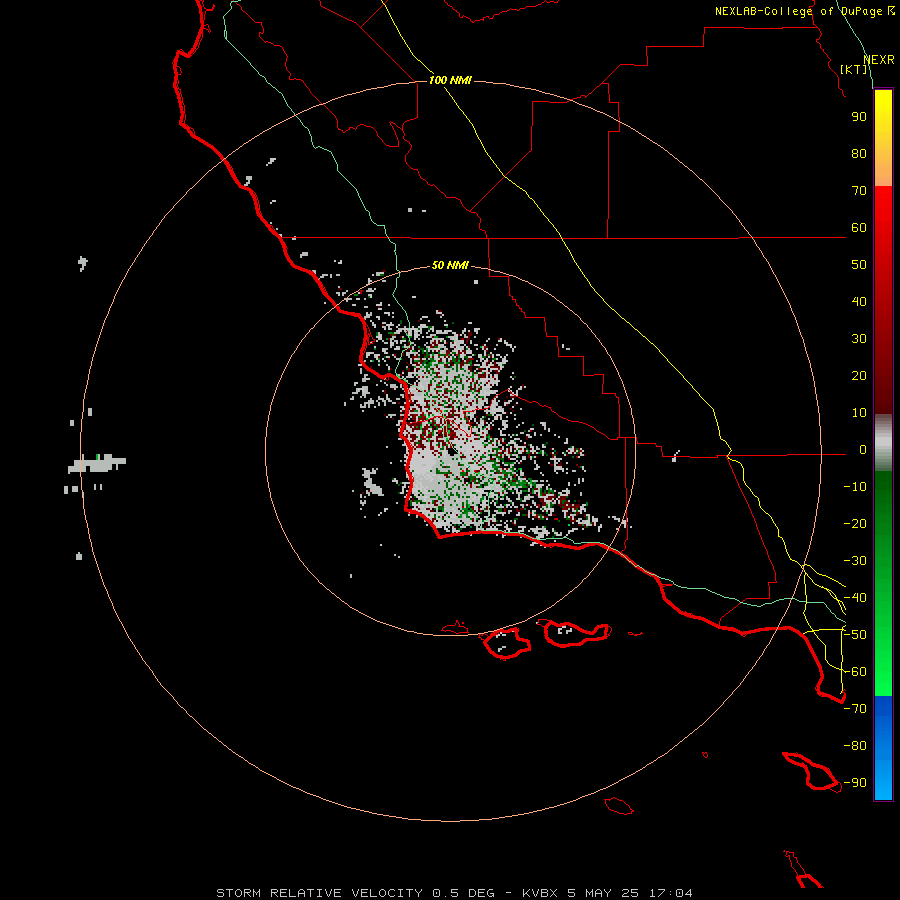The image size is (900, 900).
Task: Click the 30 value on velocity scale
Action: click(859, 339)
